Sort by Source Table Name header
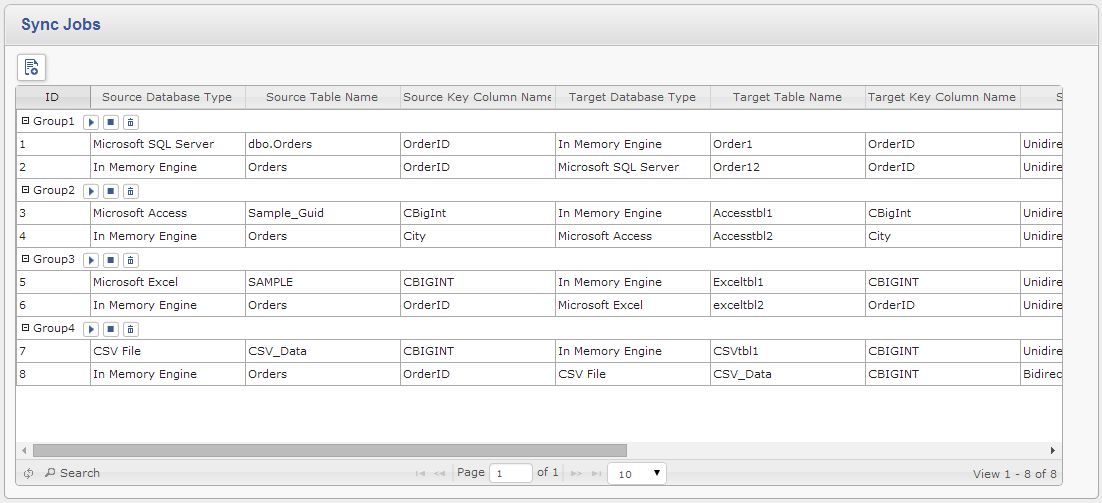This screenshot has height=503, width=1102. [x=322, y=97]
